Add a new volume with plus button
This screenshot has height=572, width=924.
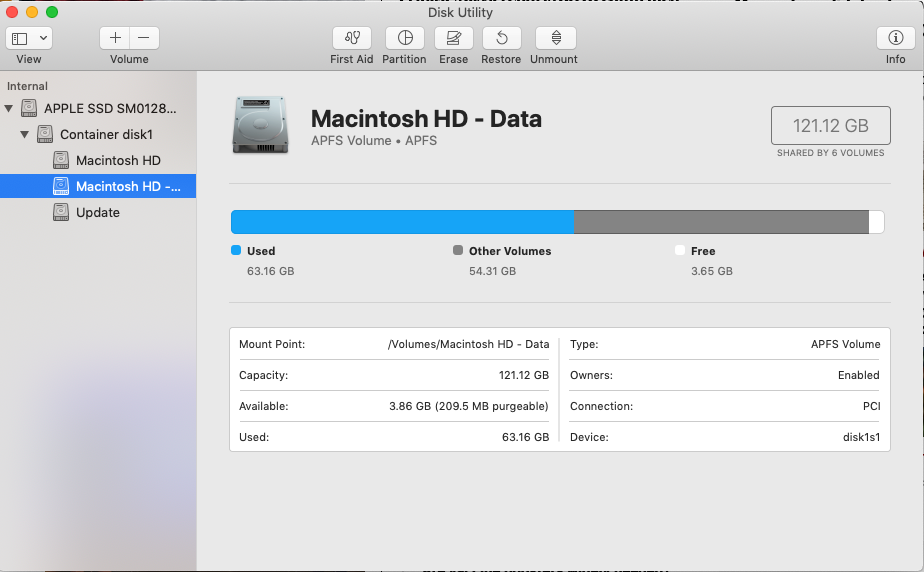(115, 38)
